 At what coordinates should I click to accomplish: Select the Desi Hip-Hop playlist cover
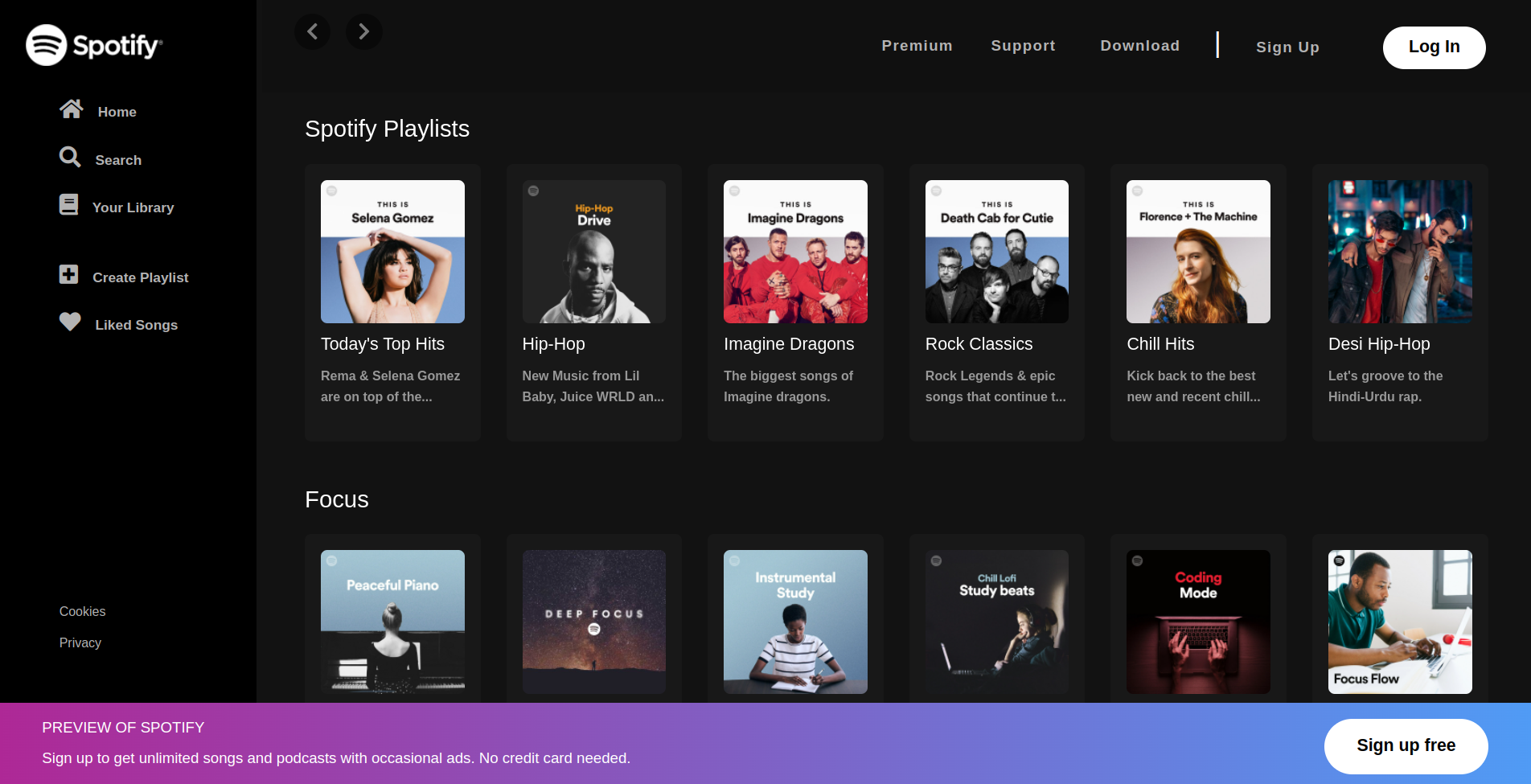tap(1399, 251)
